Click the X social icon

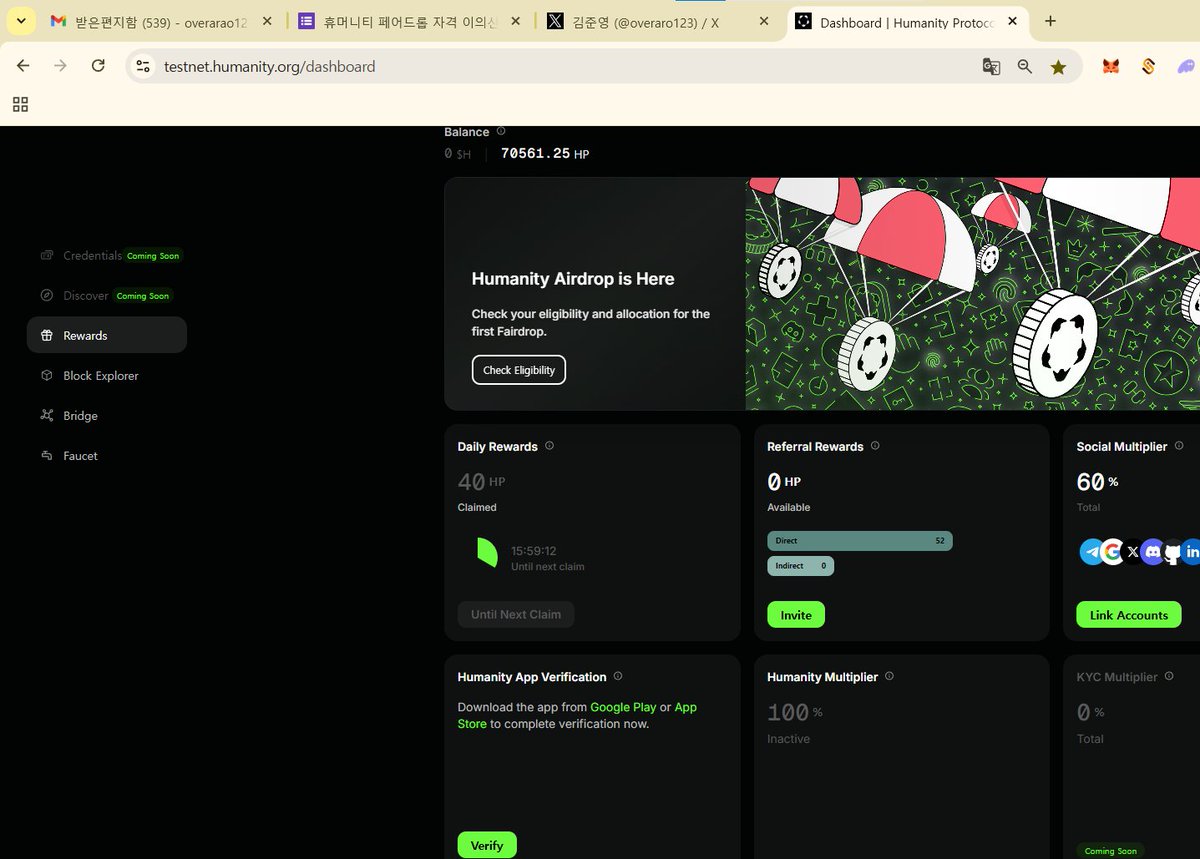coord(1132,551)
